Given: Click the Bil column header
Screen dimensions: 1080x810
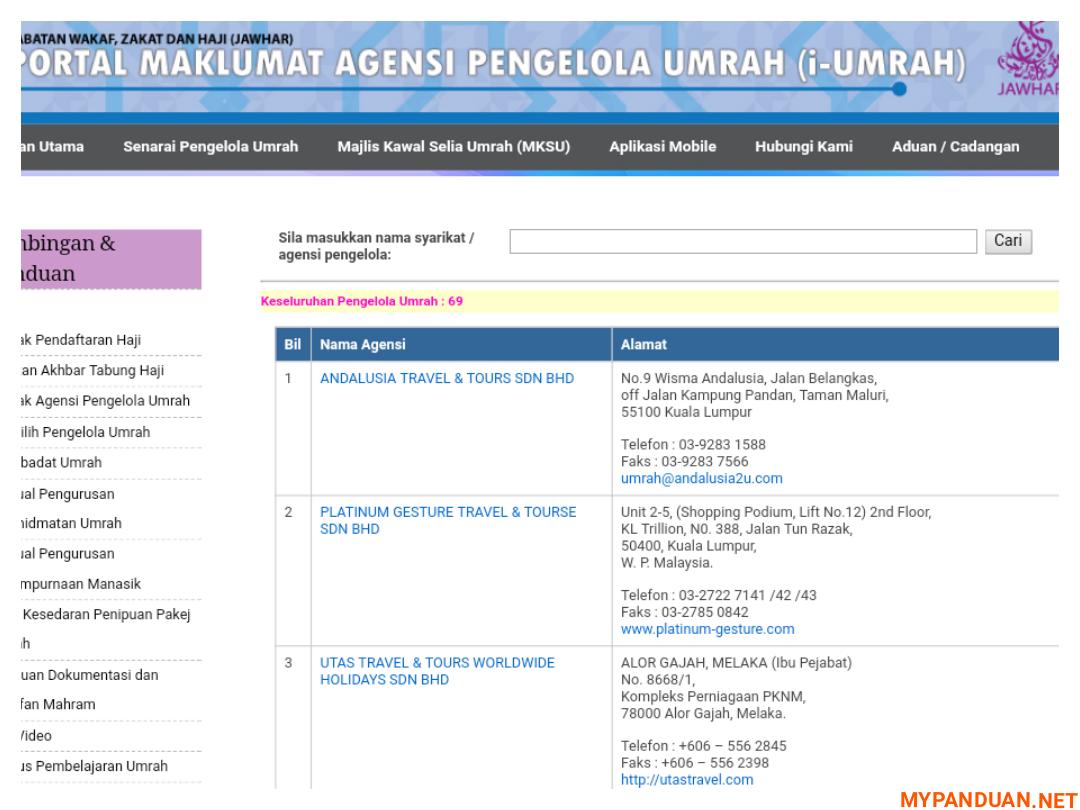Looking at the screenshot, I should click(x=293, y=344).
